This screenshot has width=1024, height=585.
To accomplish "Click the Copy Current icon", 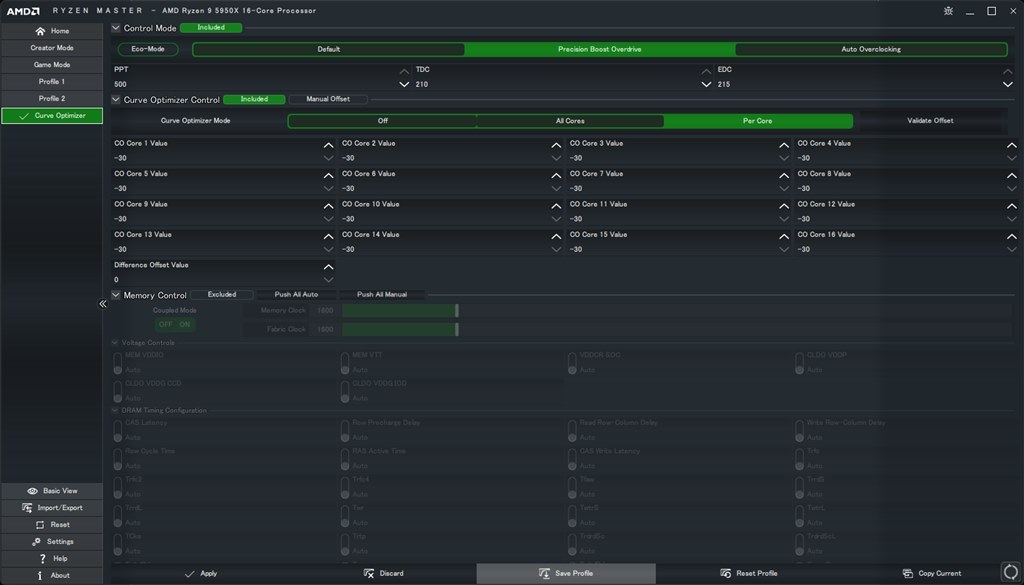I will click(x=907, y=574).
